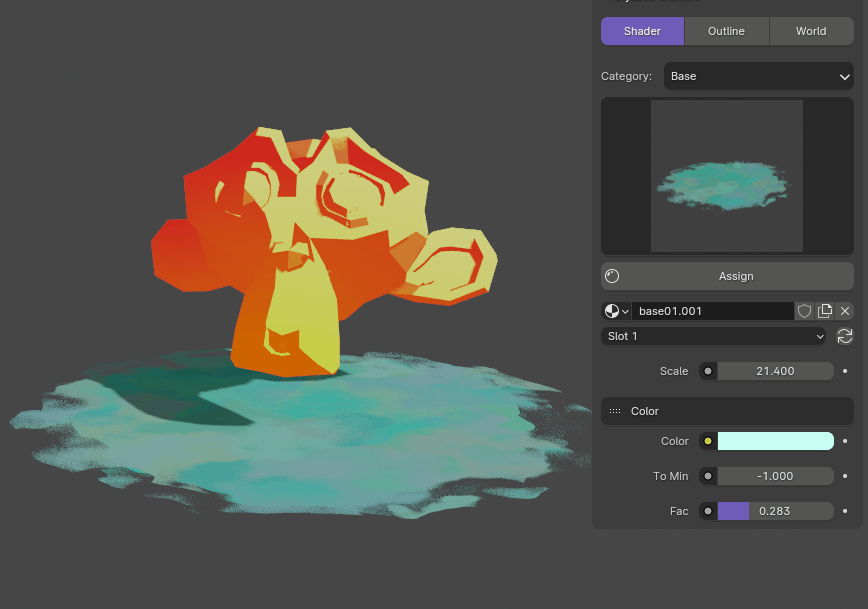868x609 pixels.
Task: Click the light cyan Color swatch
Action: click(x=775, y=441)
